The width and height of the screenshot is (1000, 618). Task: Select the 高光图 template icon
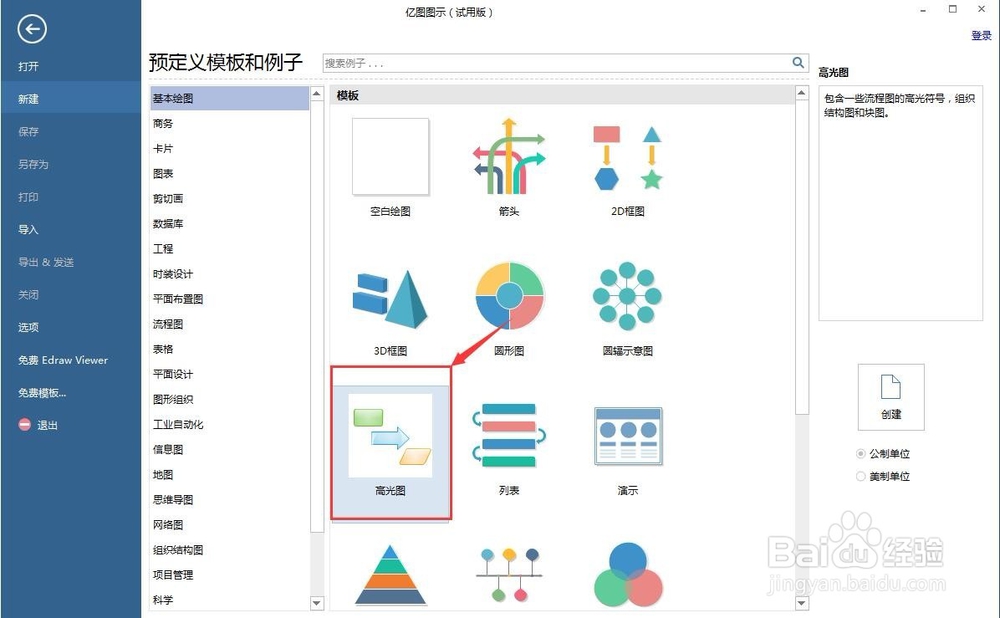point(390,436)
